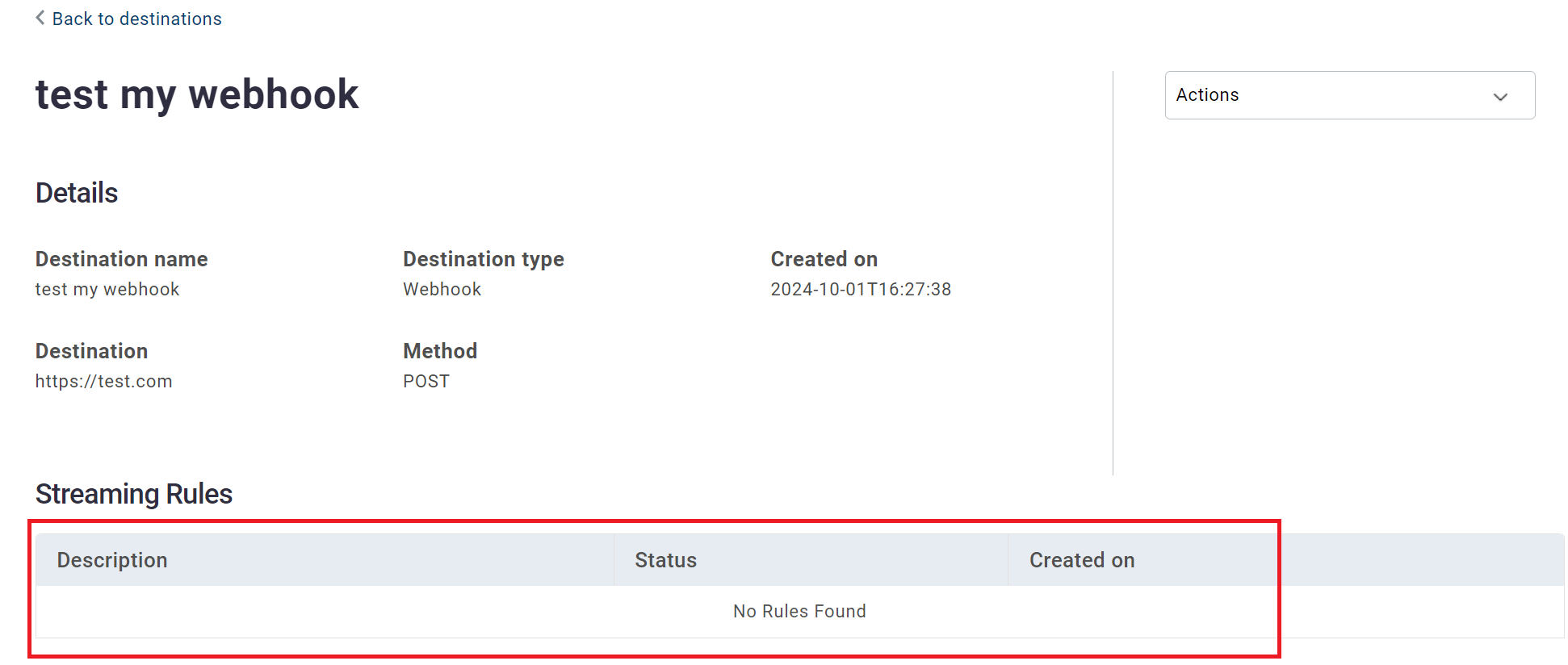Click the https://test.com destination URL

click(104, 381)
